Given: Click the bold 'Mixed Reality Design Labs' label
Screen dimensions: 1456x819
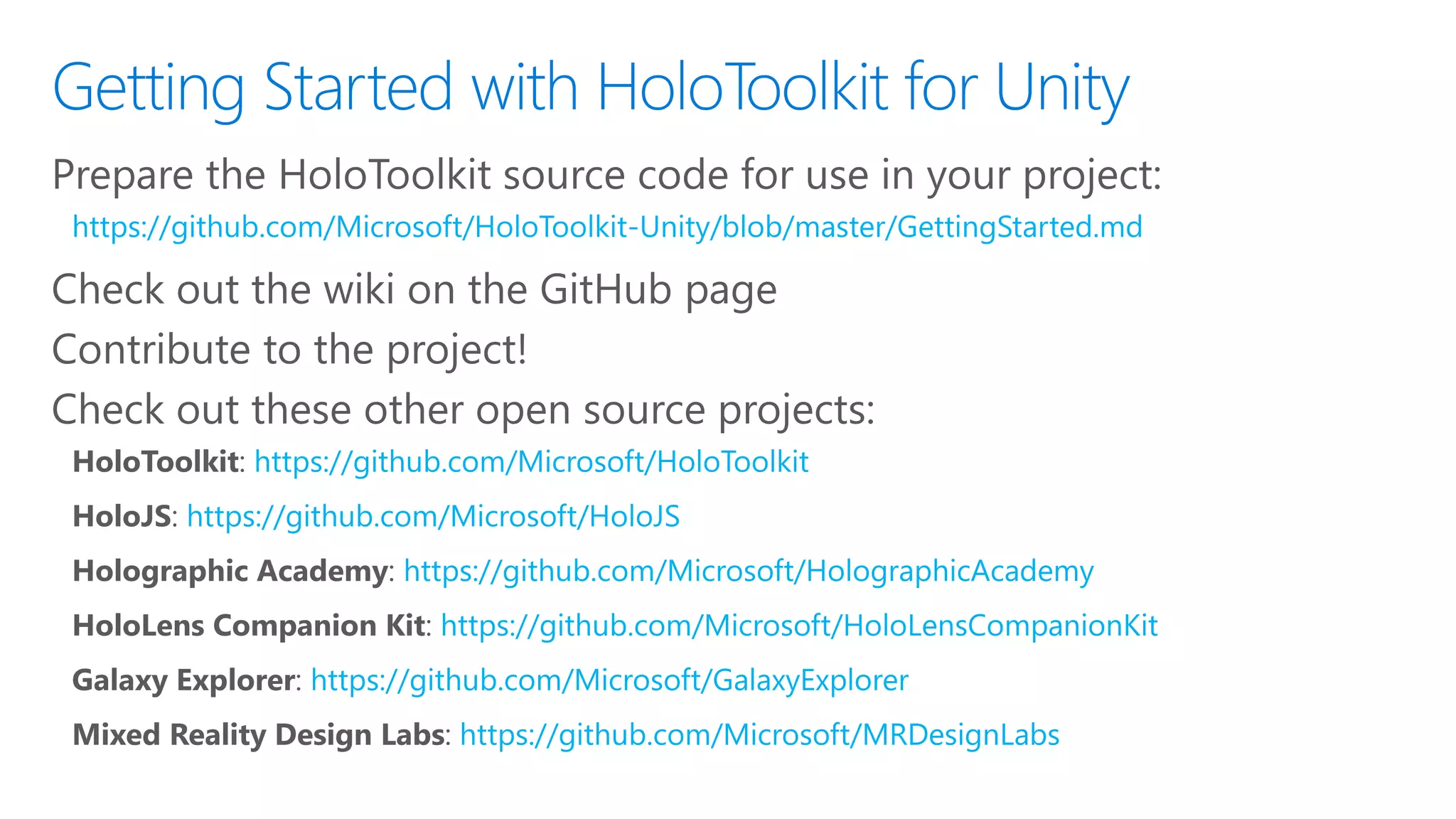Looking at the screenshot, I should [x=258, y=735].
